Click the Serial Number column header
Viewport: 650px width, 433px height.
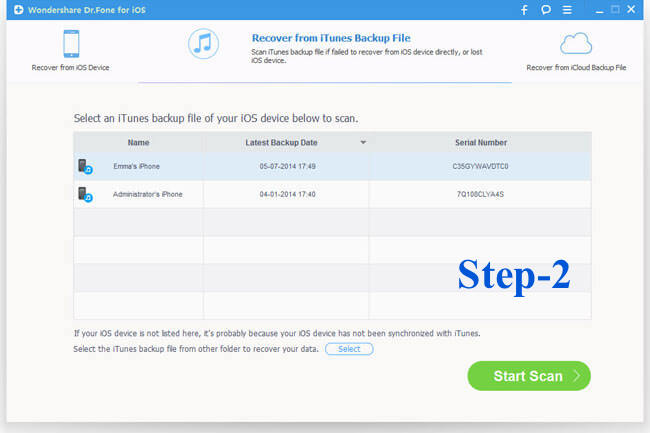pyautogui.click(x=479, y=143)
